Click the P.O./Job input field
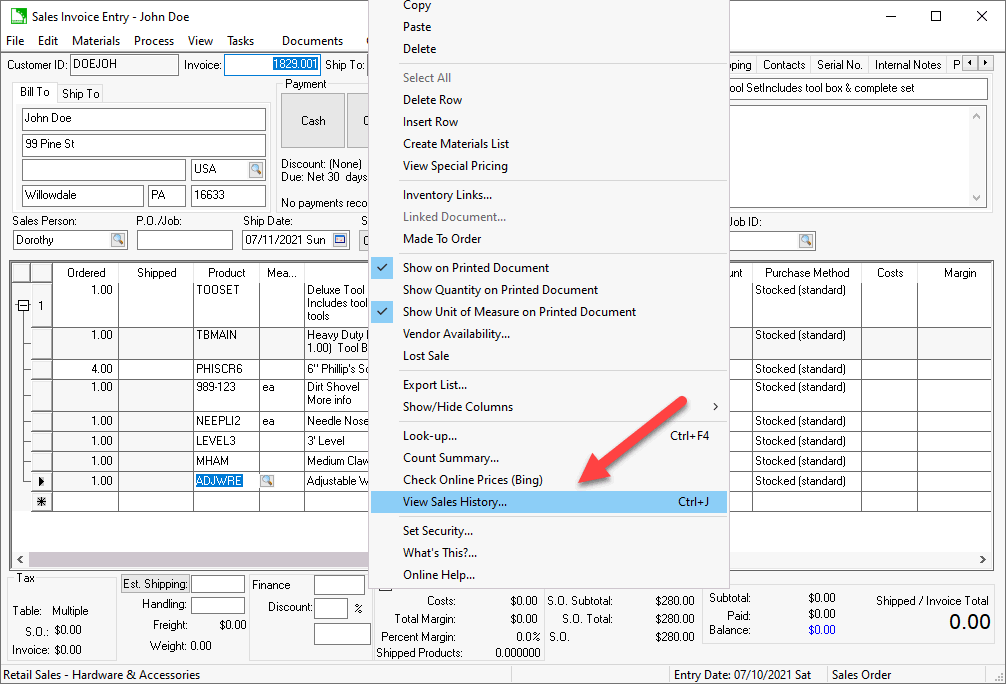The height and width of the screenshot is (684, 1006). click(x=184, y=240)
